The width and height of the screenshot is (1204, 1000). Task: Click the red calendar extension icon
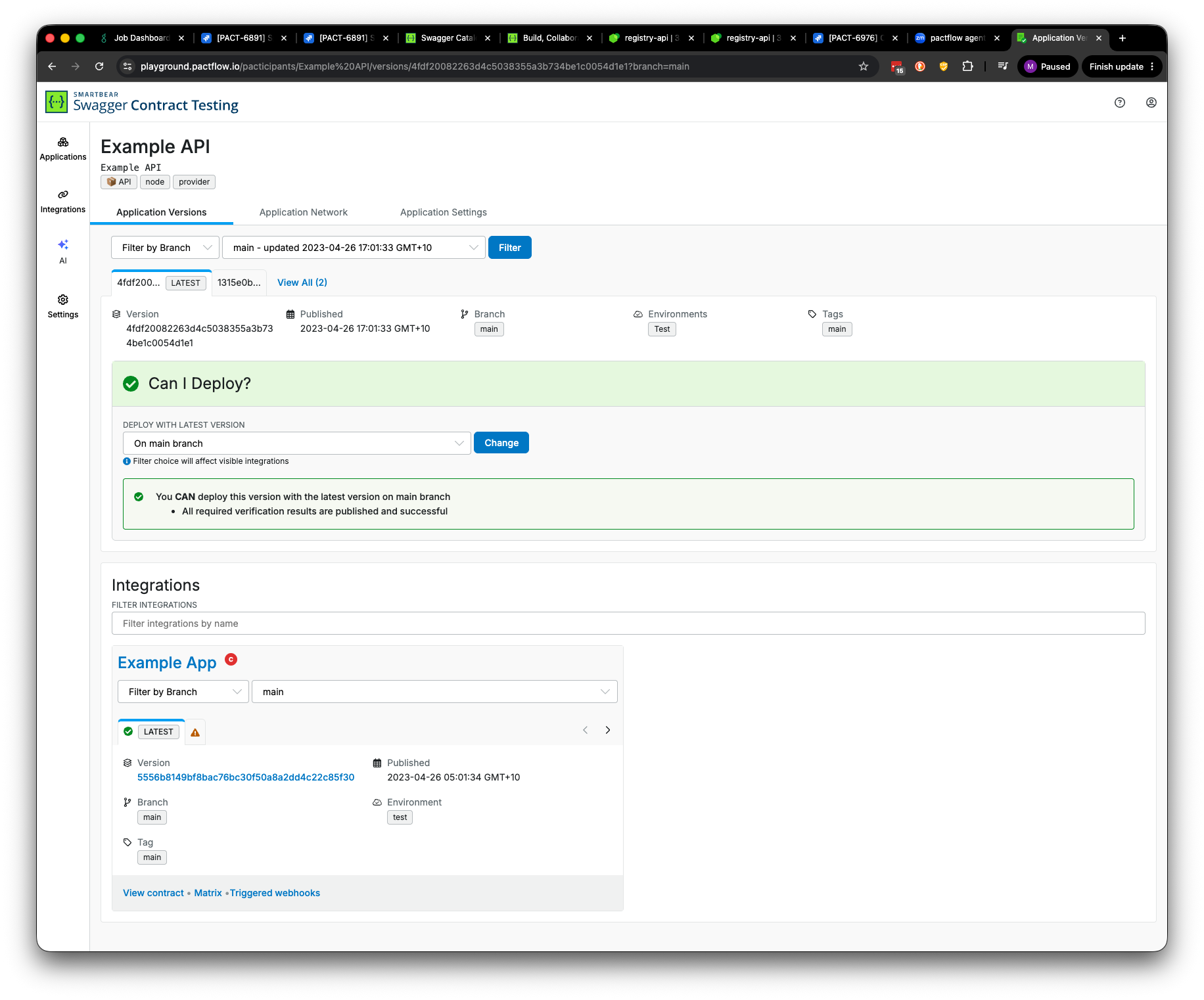point(897,66)
